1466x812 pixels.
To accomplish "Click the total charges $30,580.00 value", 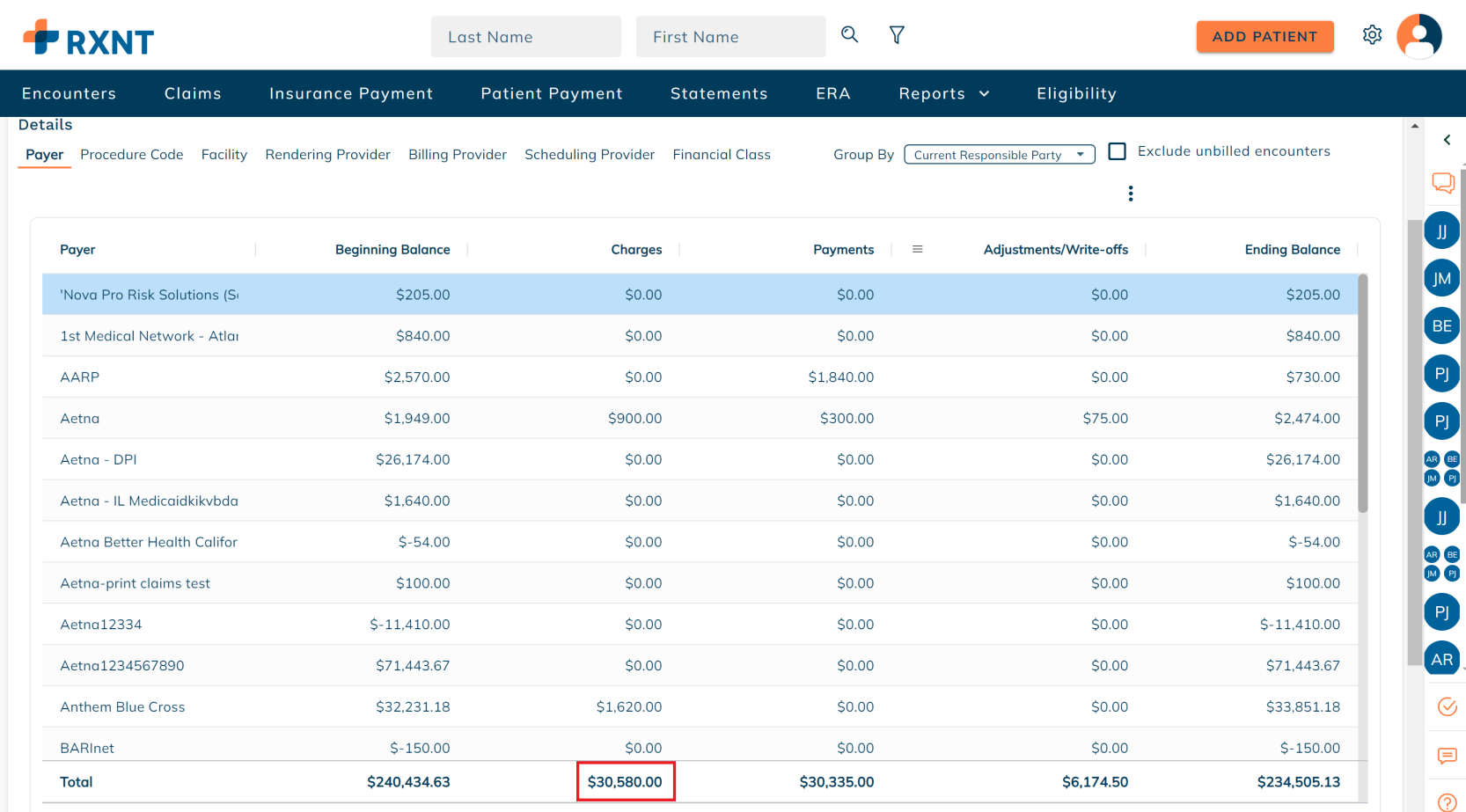I will tap(625, 782).
